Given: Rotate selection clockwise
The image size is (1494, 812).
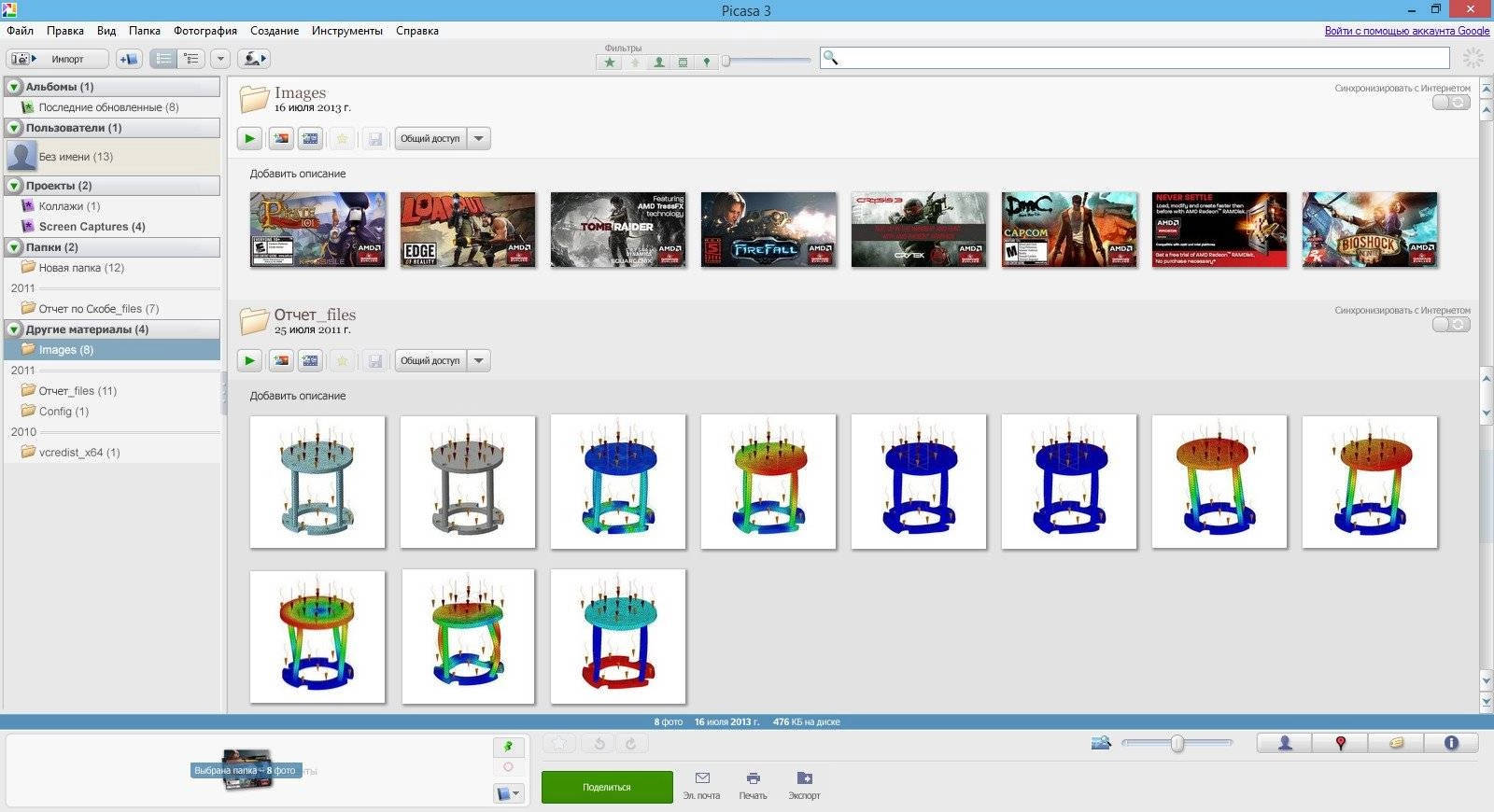Looking at the screenshot, I should pyautogui.click(x=630, y=744).
